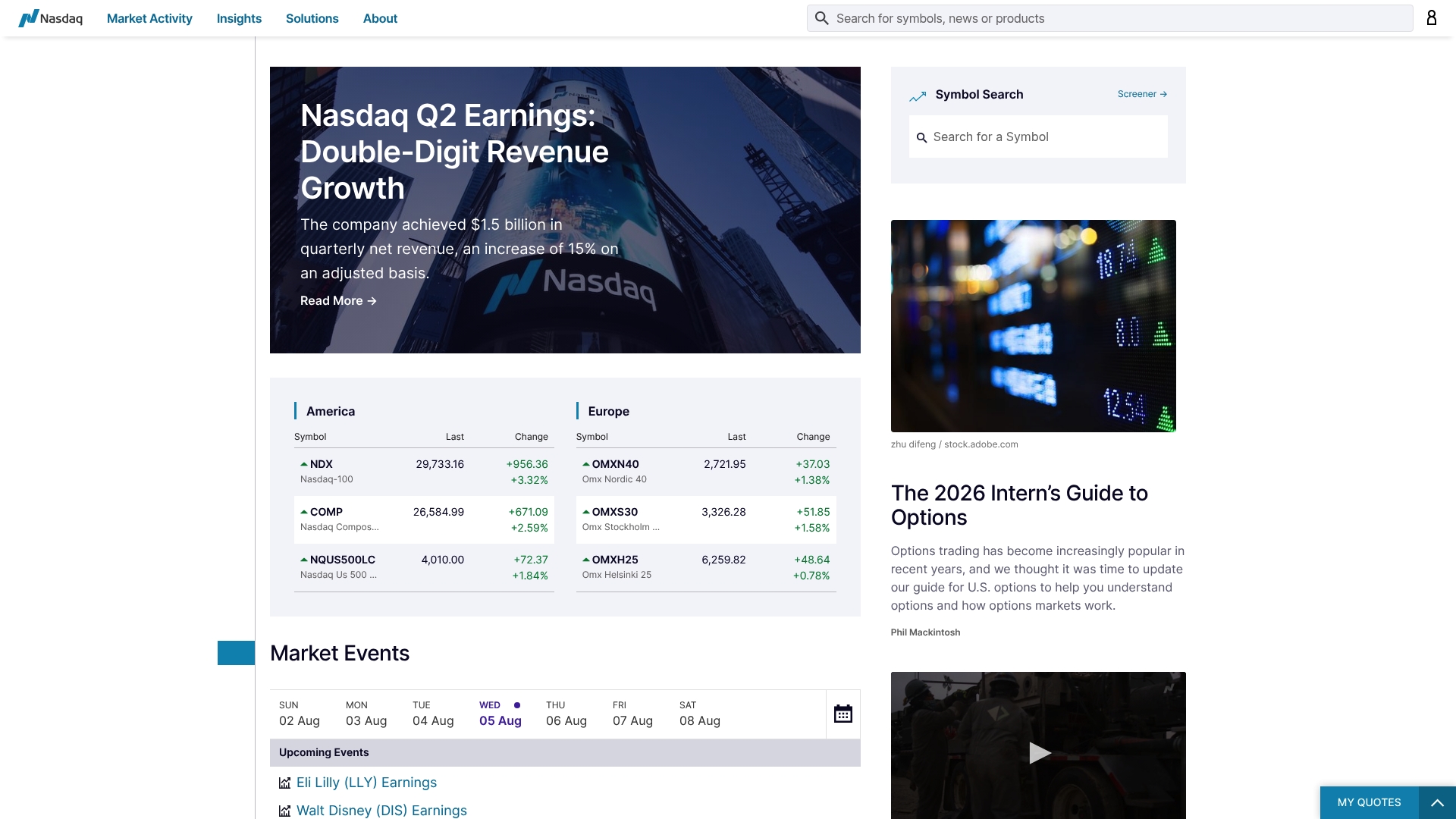Click the author name Phil Mackintosh

[x=925, y=632]
